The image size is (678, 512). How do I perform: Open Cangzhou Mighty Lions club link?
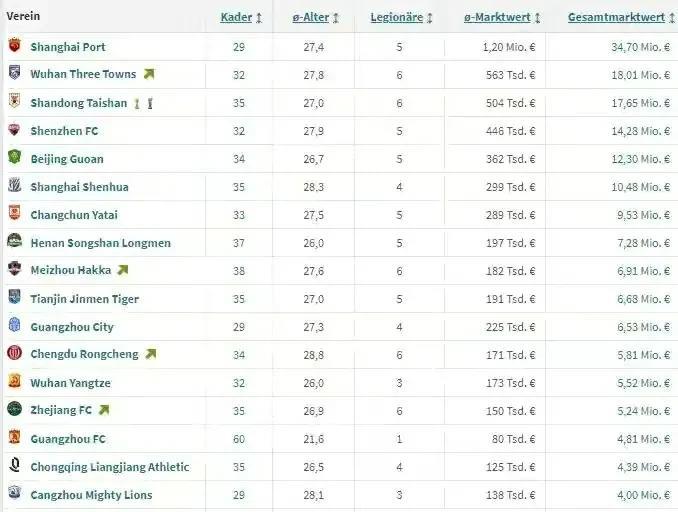coord(91,495)
